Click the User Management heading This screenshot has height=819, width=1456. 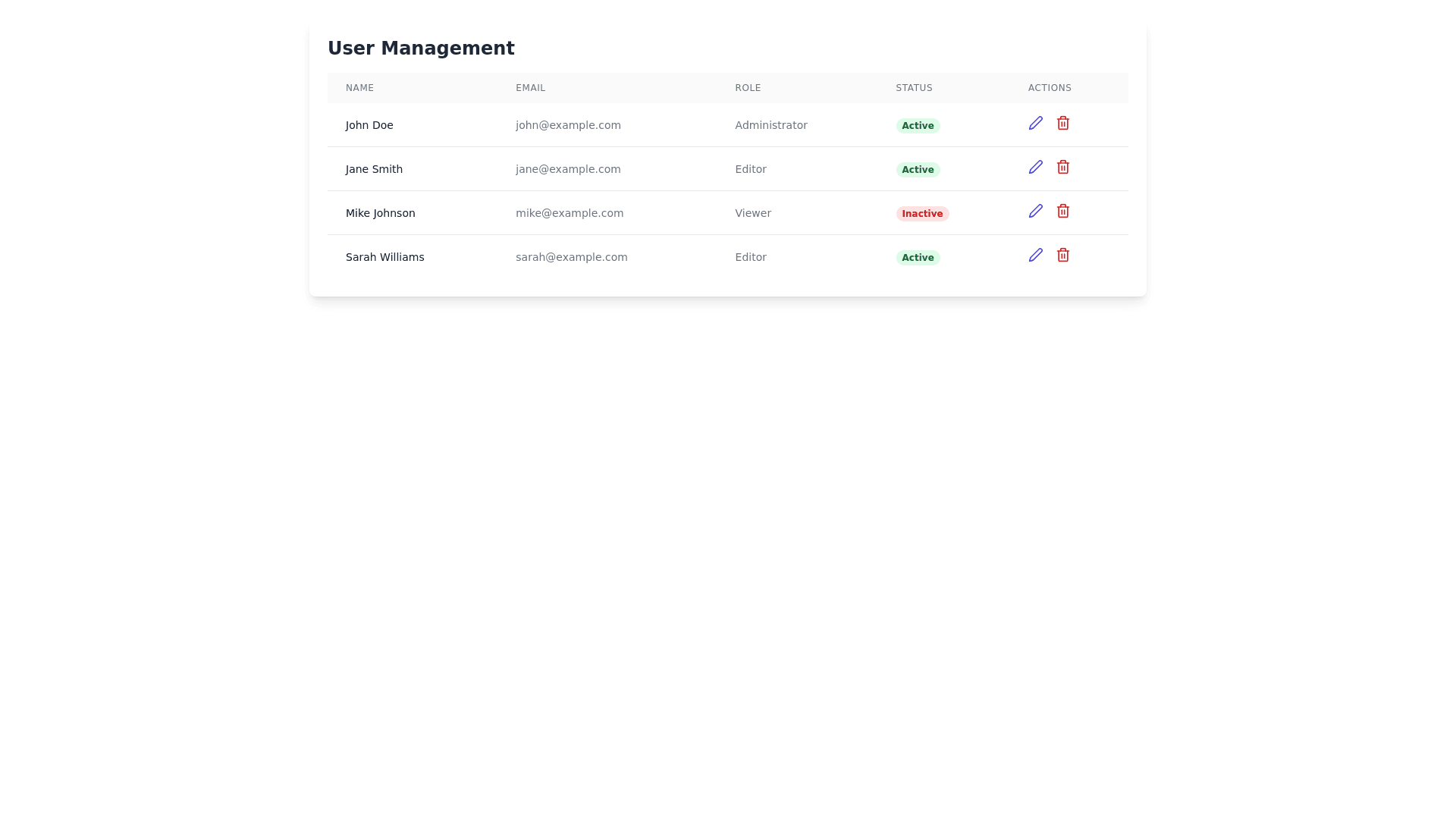tap(421, 49)
